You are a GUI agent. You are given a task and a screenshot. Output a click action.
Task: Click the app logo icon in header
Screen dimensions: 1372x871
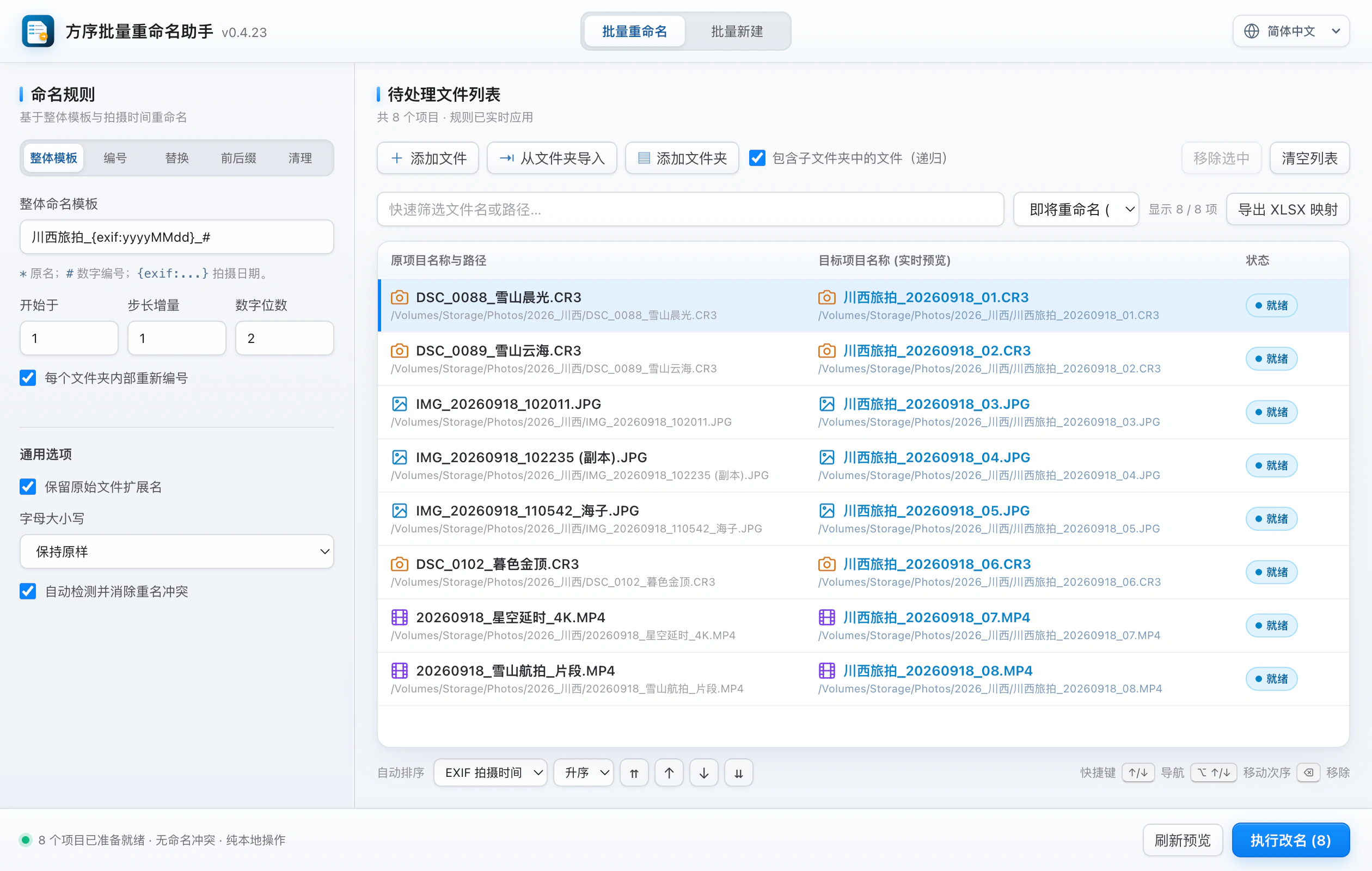point(38,31)
